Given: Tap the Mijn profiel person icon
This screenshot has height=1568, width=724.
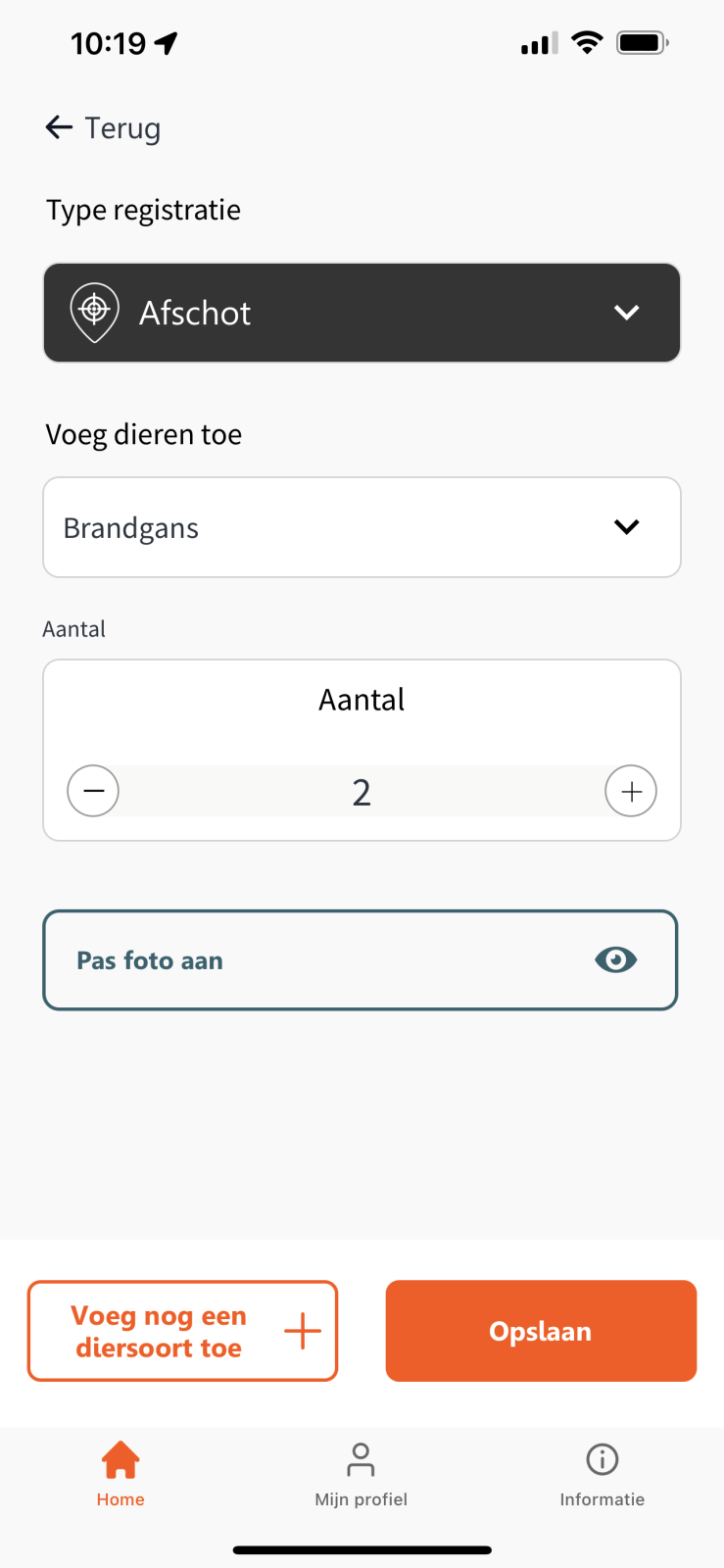Looking at the screenshot, I should (361, 1459).
